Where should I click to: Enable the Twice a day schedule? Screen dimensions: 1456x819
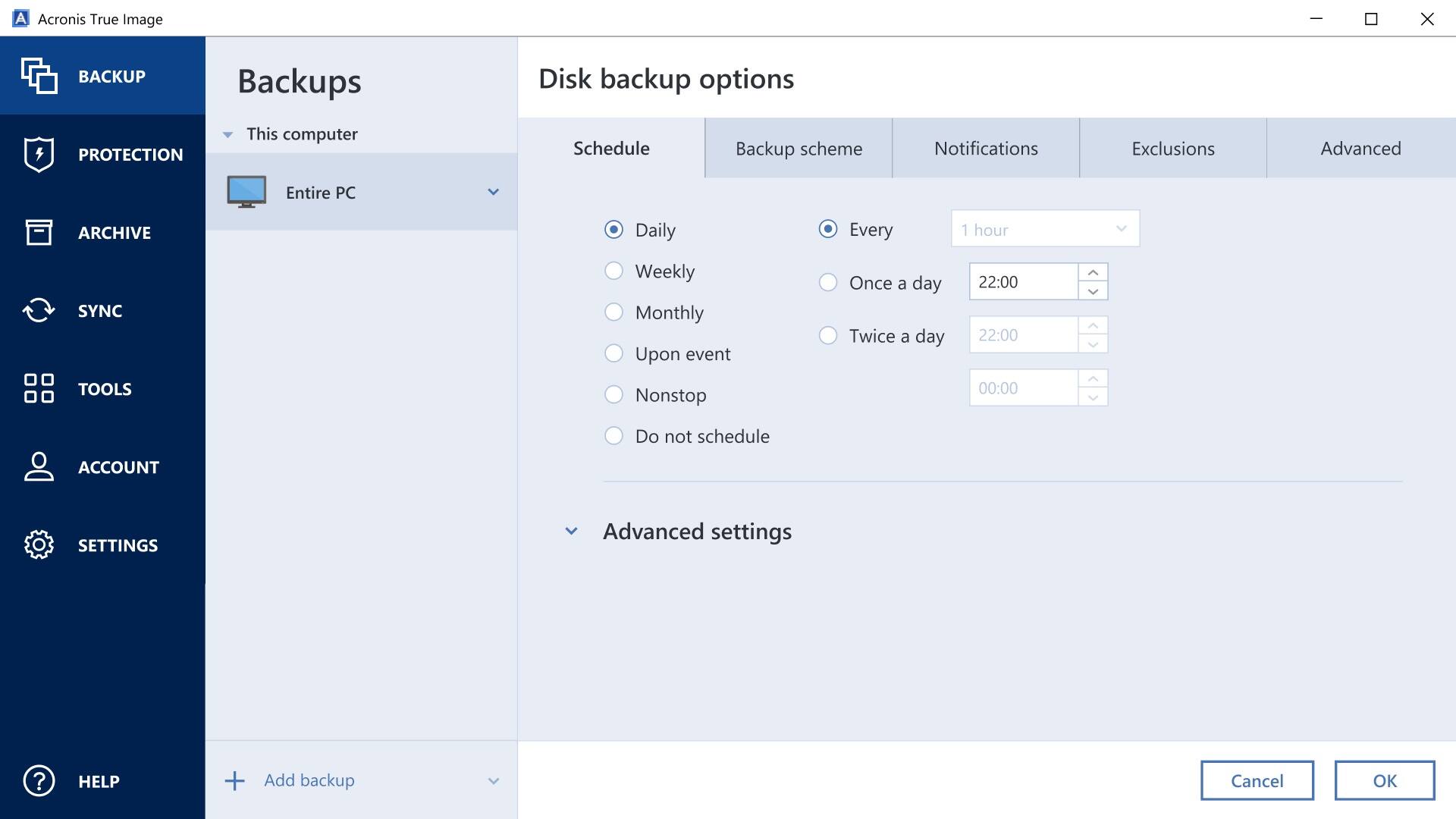coord(827,335)
